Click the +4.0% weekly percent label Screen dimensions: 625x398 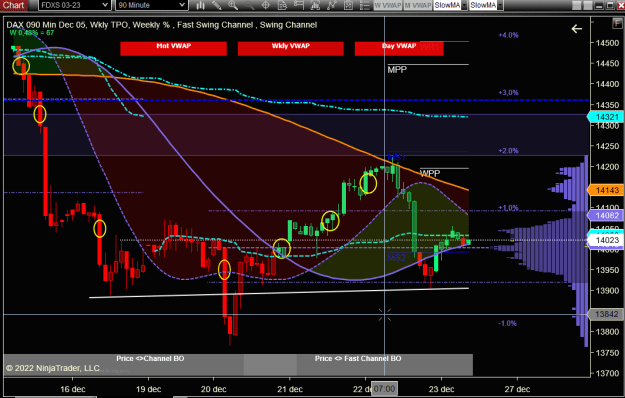pos(508,35)
